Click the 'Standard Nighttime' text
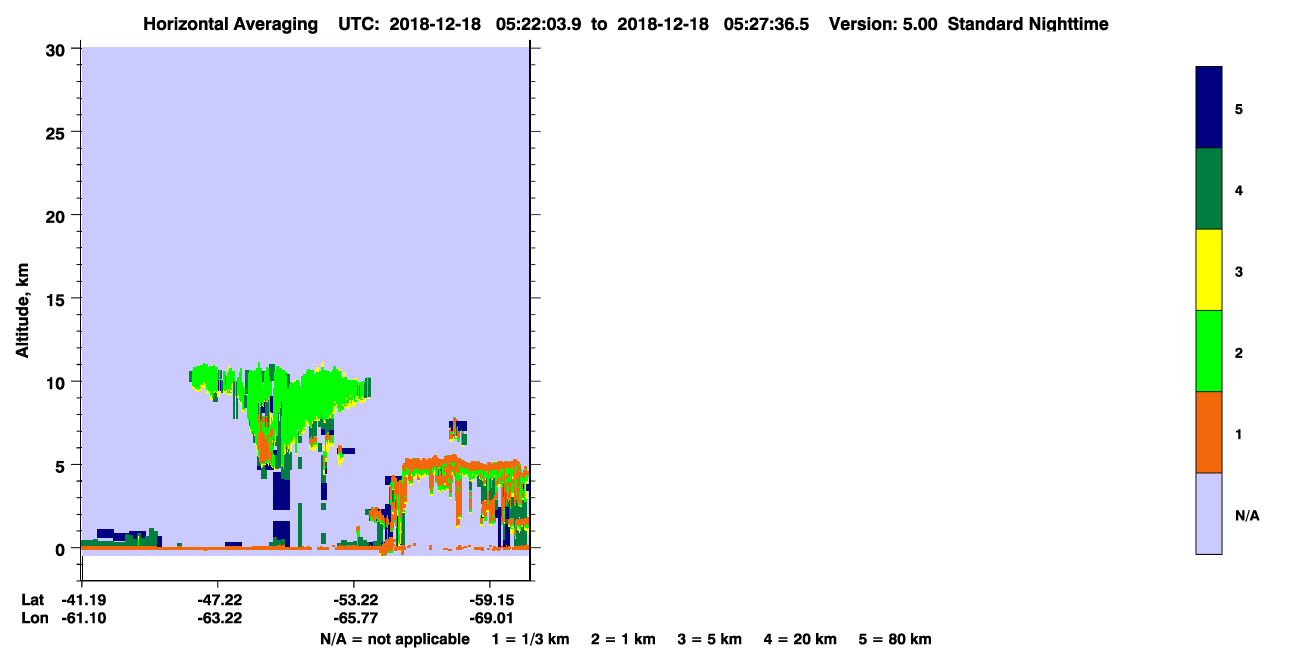 [x=1028, y=24]
